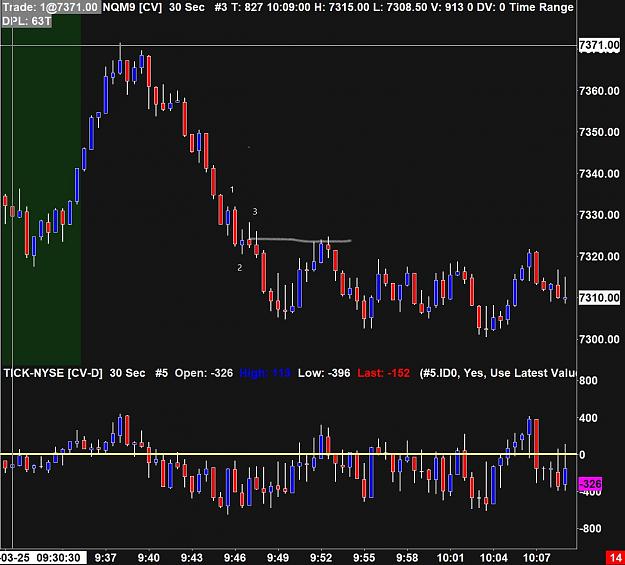Click the 9:58 time axis label
Image resolution: width=625 pixels, height=565 pixels.
[407, 557]
